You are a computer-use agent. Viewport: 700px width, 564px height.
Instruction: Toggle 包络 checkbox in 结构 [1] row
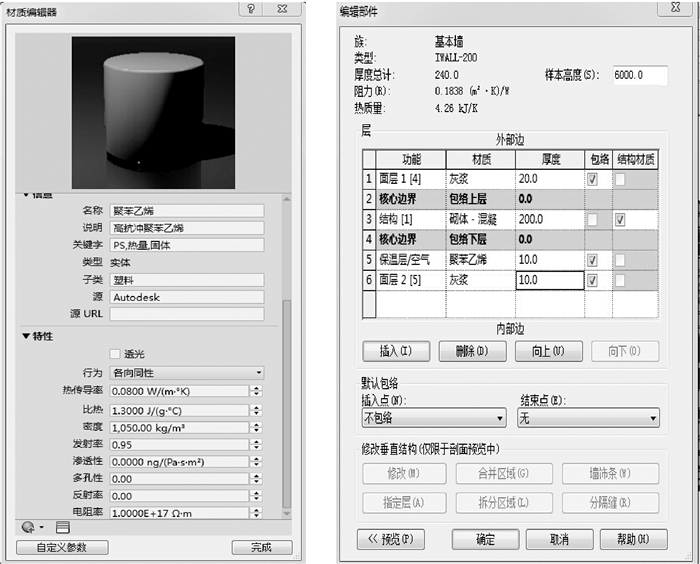[x=592, y=220]
